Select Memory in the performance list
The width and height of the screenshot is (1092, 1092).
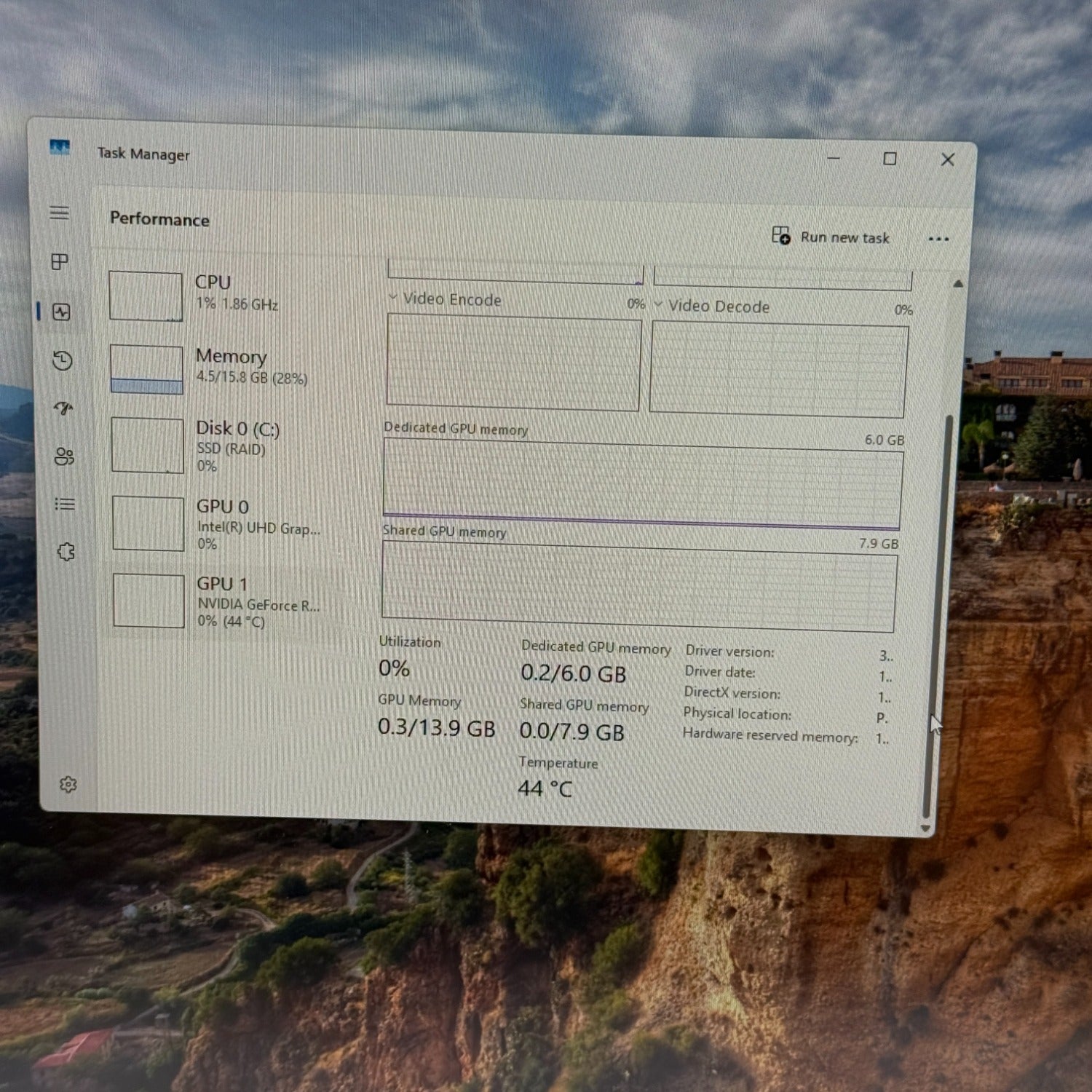[x=218, y=368]
